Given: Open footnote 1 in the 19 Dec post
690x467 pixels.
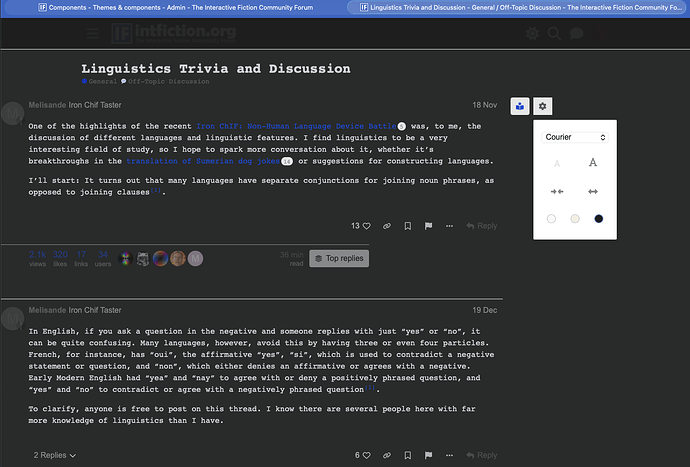Looking at the screenshot, I should click(370, 387).
